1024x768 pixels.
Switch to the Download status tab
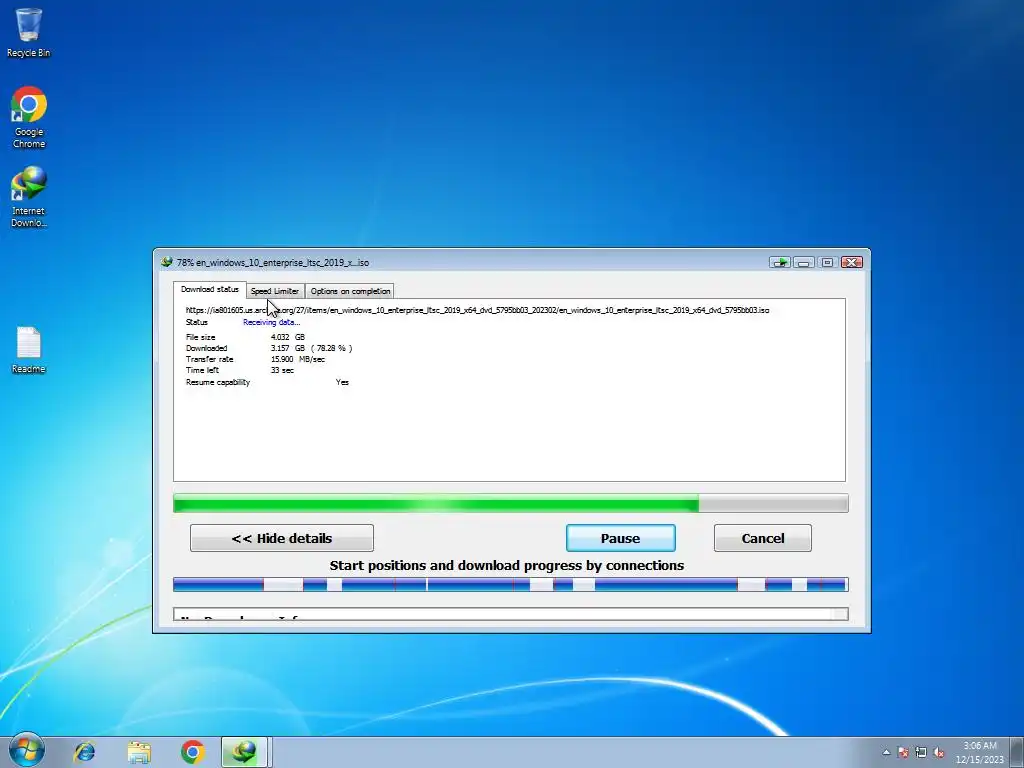click(210, 289)
